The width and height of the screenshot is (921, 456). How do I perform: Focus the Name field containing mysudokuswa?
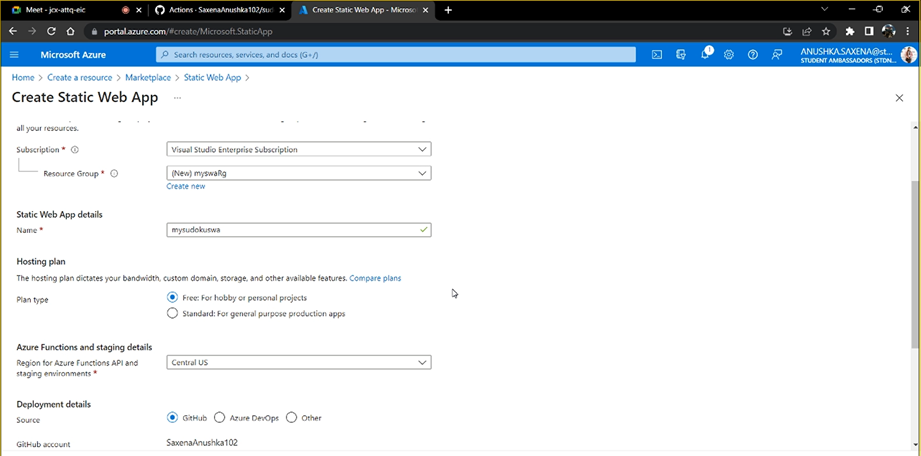click(x=299, y=230)
